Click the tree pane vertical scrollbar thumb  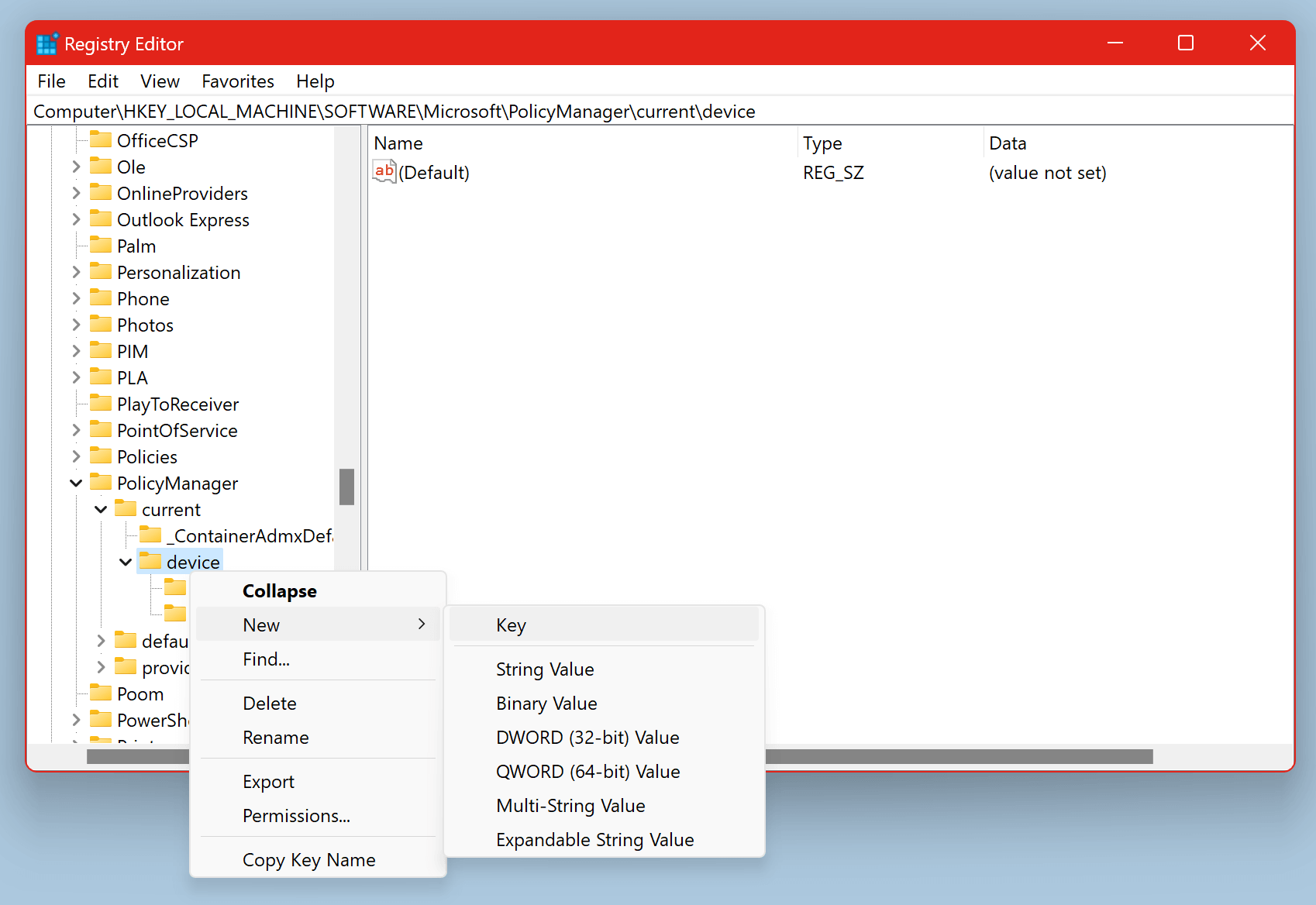point(346,487)
